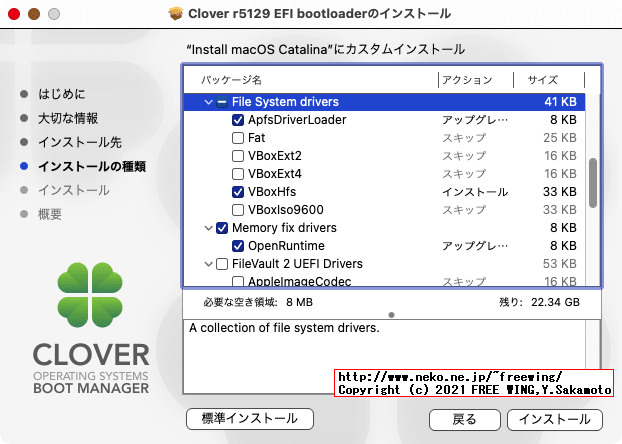This screenshot has width=622, height=444.
Task: Click the 標準インストール button
Action: tap(250, 419)
